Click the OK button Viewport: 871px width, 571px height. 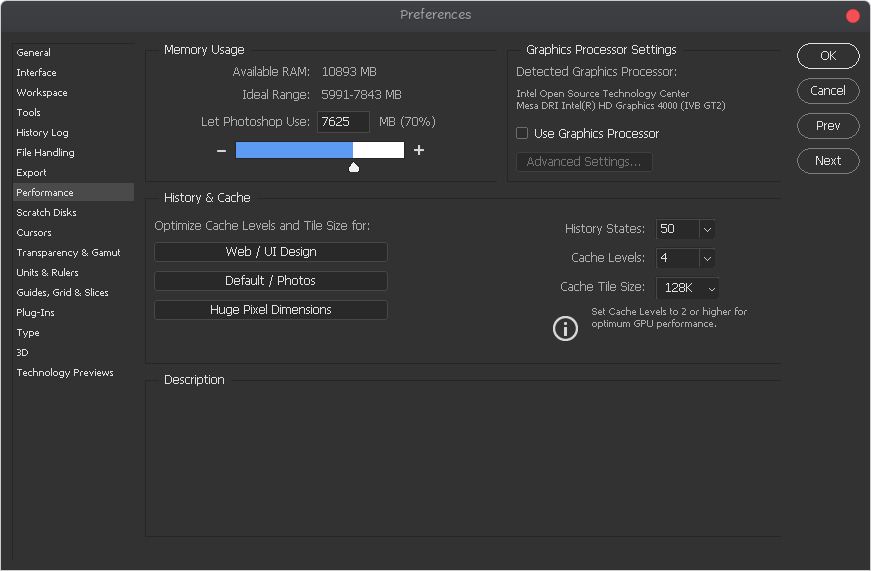(x=828, y=56)
